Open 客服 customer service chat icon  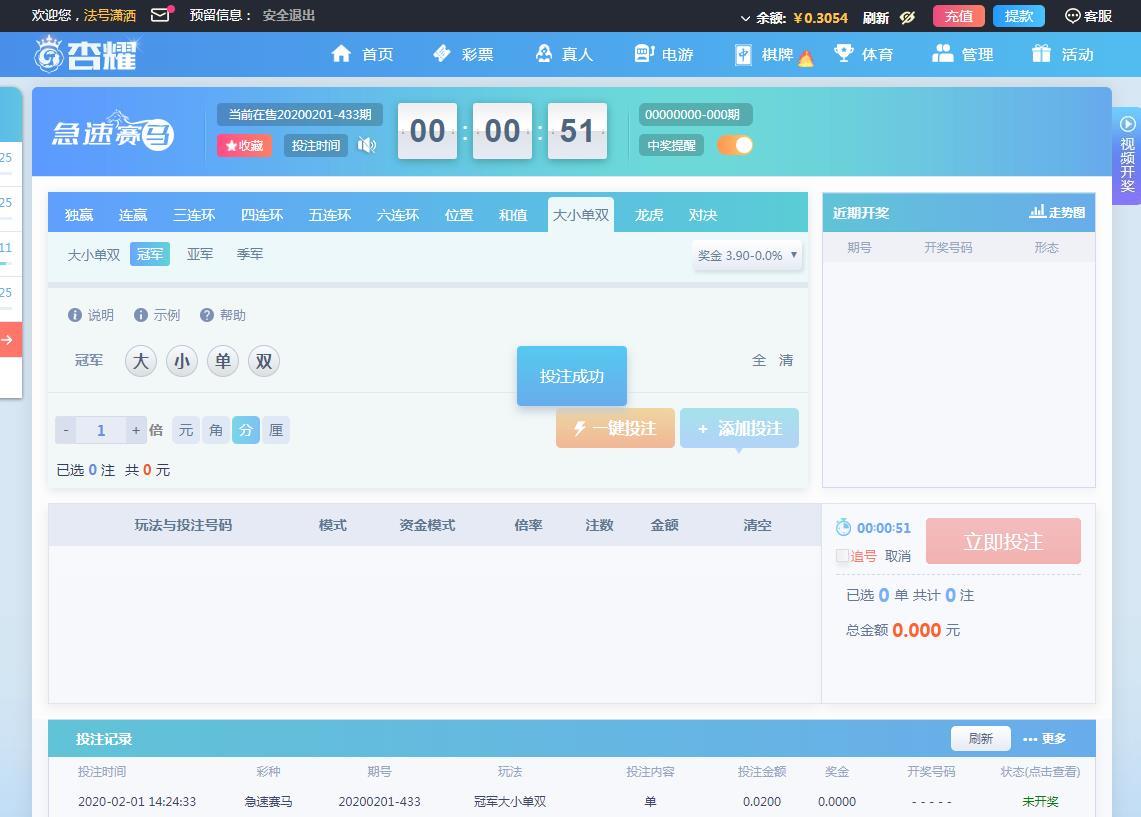[x=1088, y=16]
